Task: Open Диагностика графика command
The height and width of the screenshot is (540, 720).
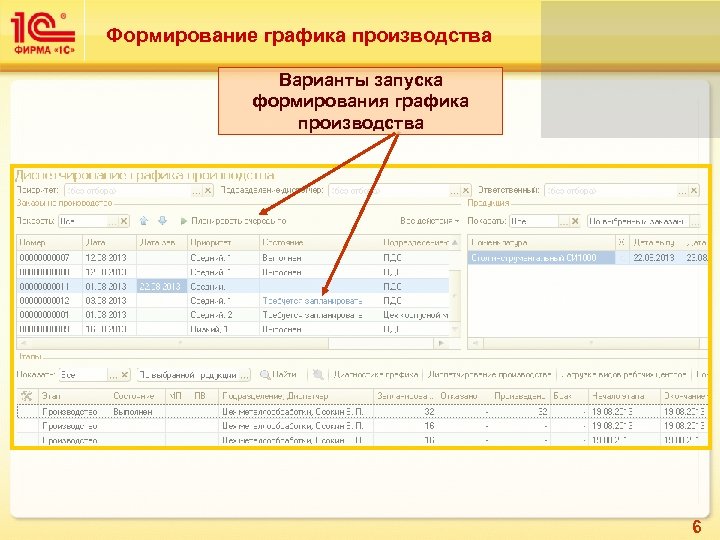Action: click(376, 375)
